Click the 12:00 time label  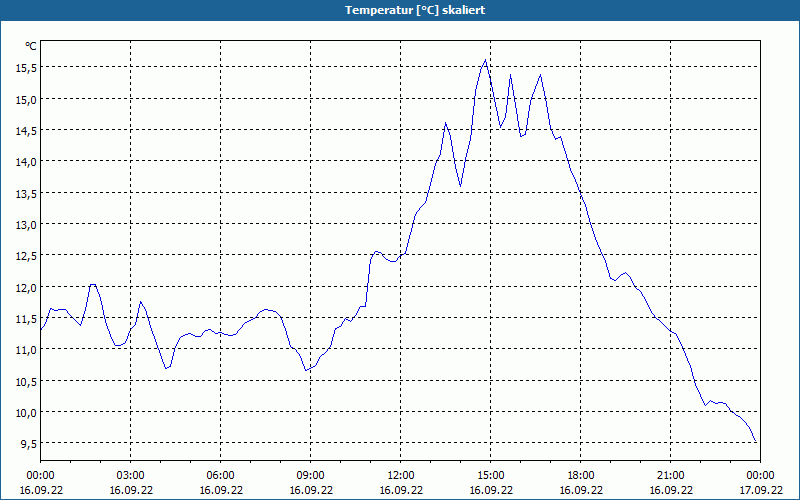[401, 476]
